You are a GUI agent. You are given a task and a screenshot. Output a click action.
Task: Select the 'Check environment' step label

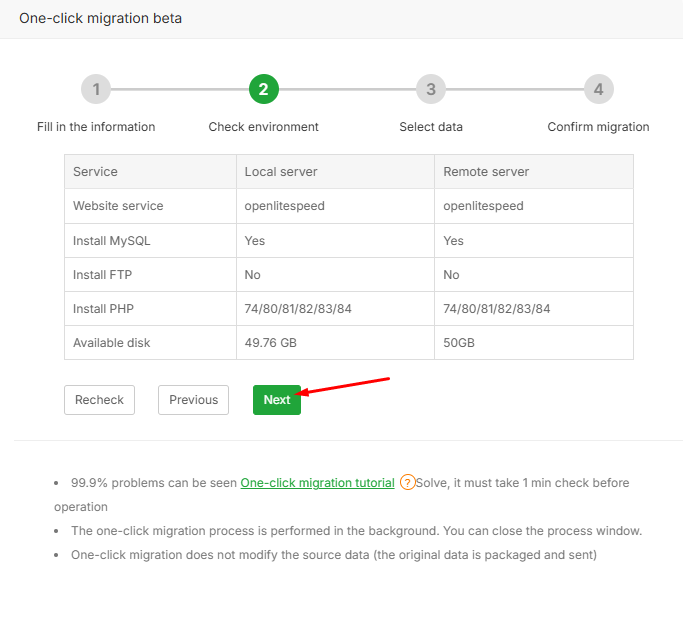(263, 127)
